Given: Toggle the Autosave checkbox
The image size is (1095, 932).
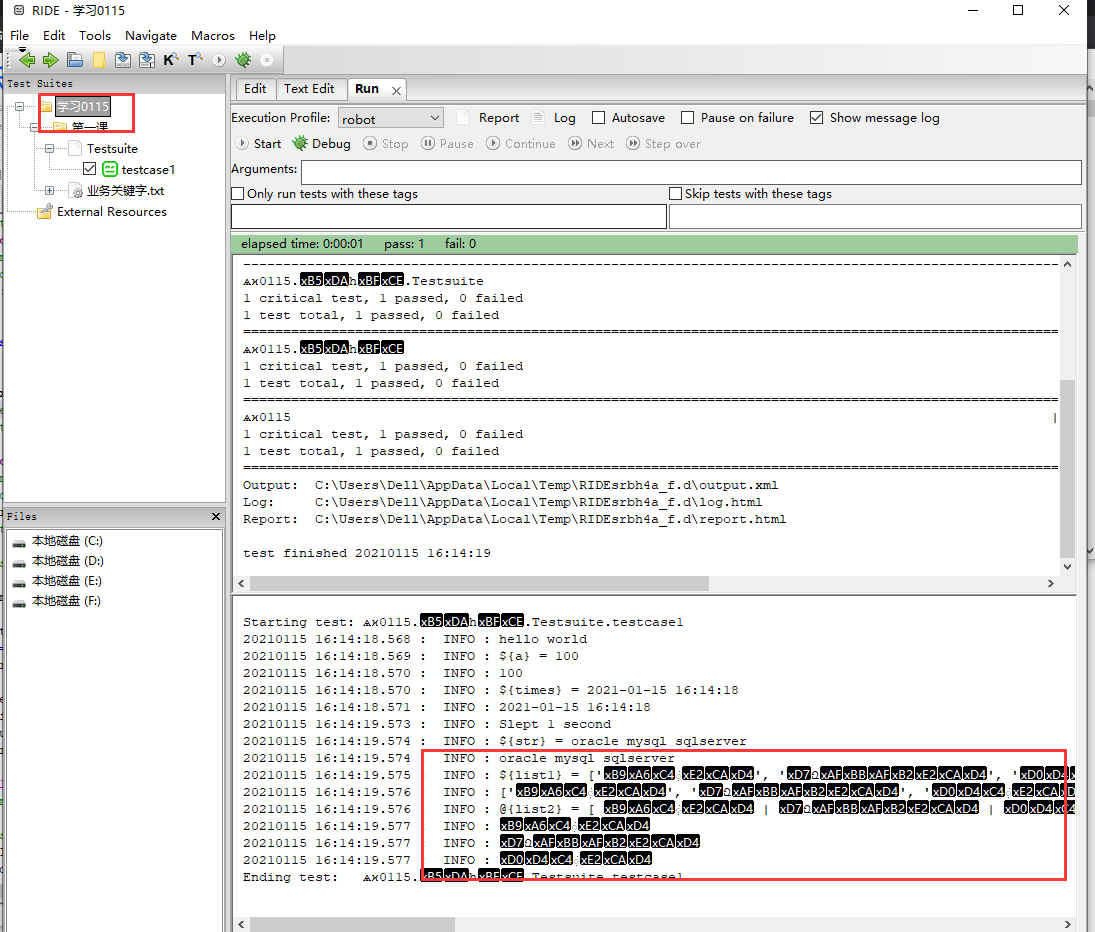Looking at the screenshot, I should [x=598, y=118].
